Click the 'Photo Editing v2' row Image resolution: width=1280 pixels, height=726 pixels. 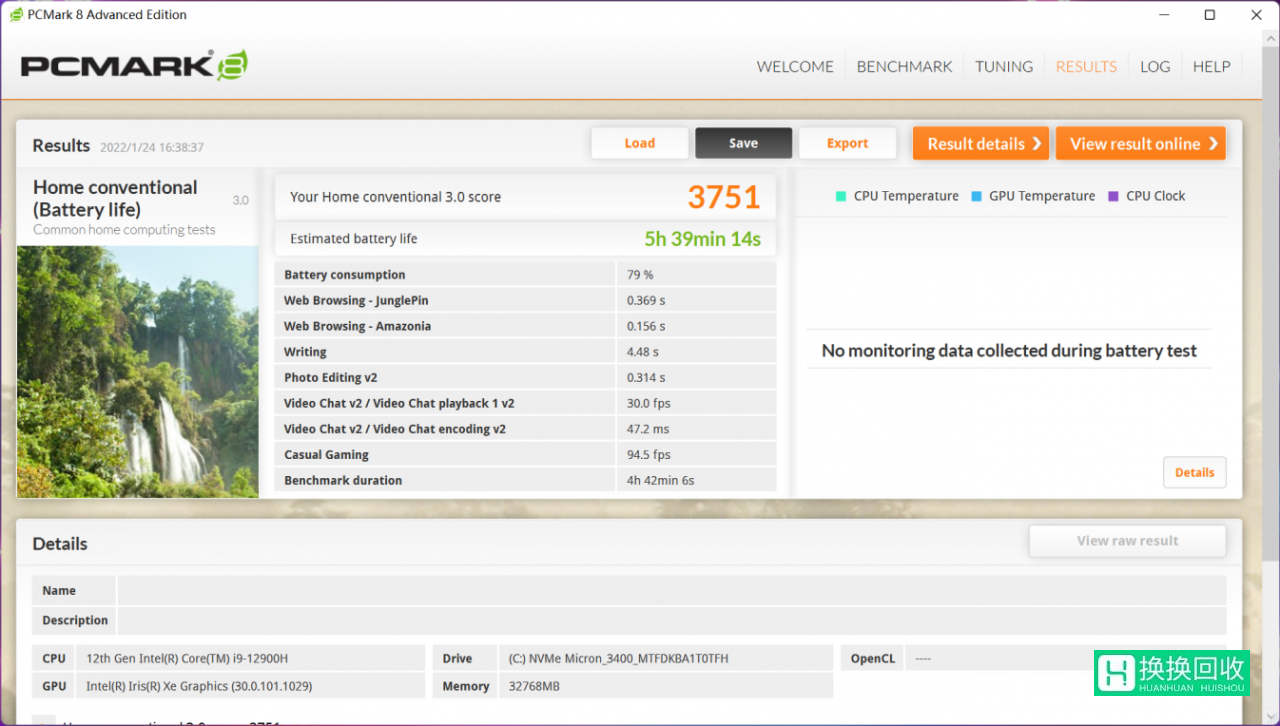click(525, 377)
